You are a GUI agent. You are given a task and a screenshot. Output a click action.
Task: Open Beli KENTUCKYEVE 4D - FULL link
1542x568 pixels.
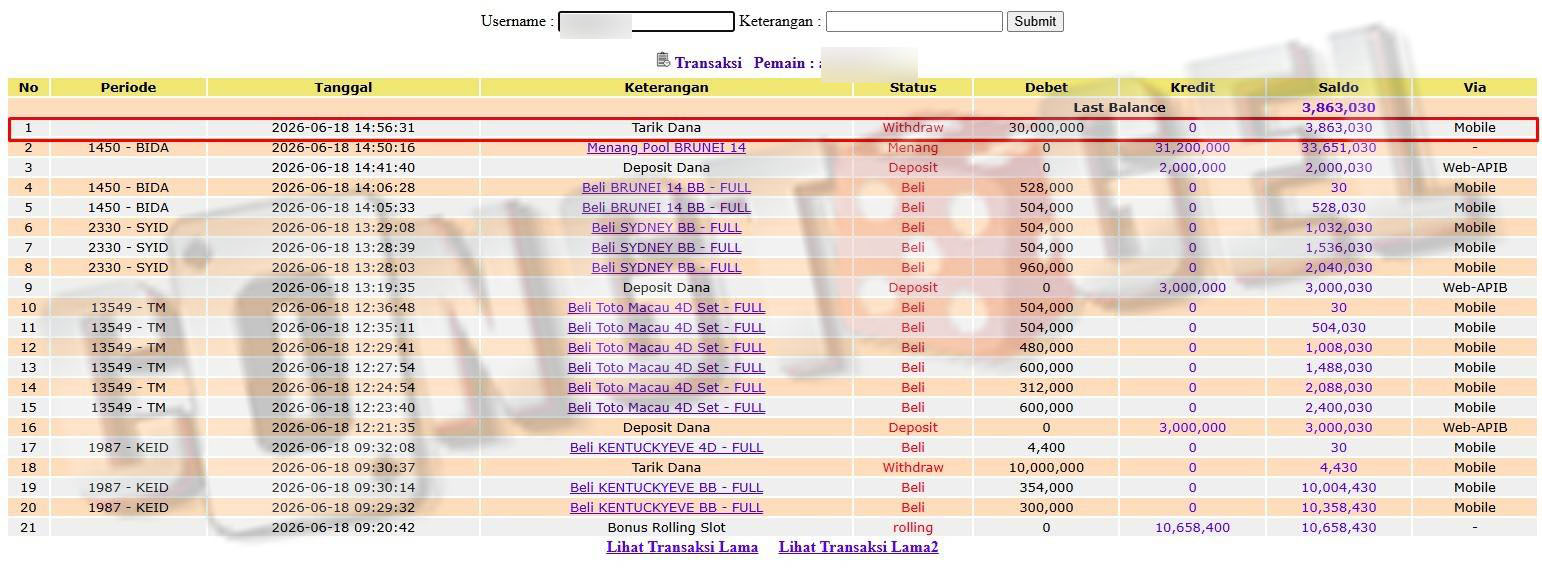point(666,447)
